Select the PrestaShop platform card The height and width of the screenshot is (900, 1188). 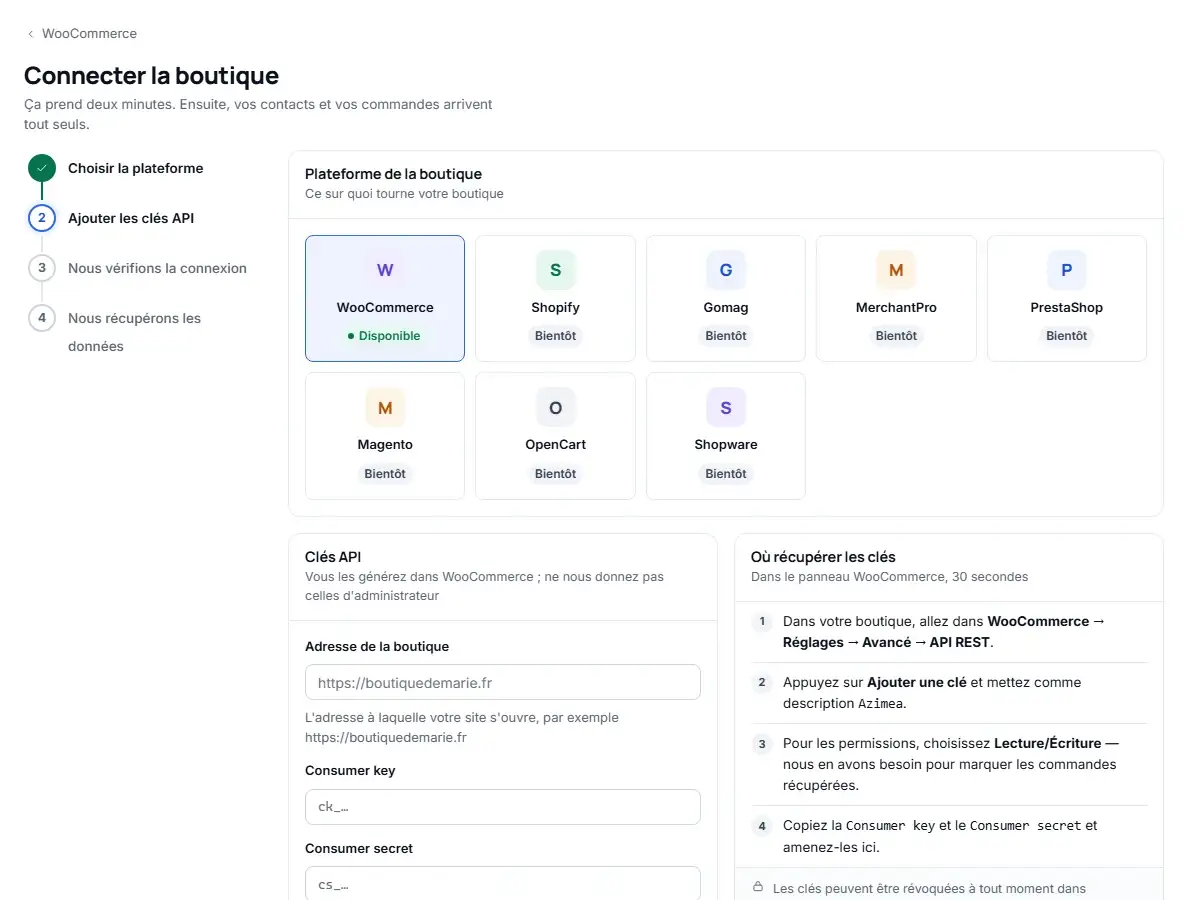[x=1067, y=298]
